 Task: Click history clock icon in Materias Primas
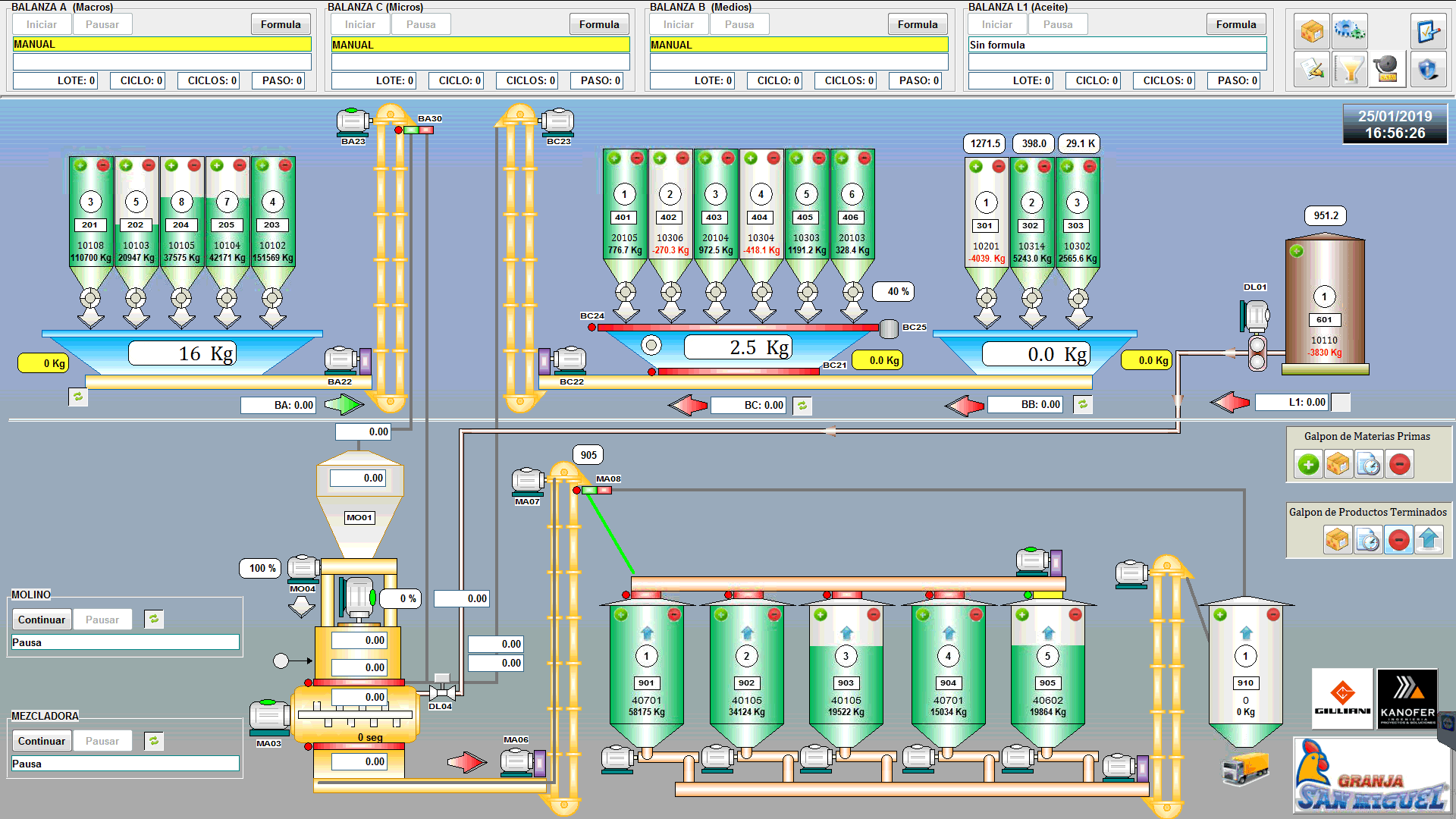tap(1369, 464)
